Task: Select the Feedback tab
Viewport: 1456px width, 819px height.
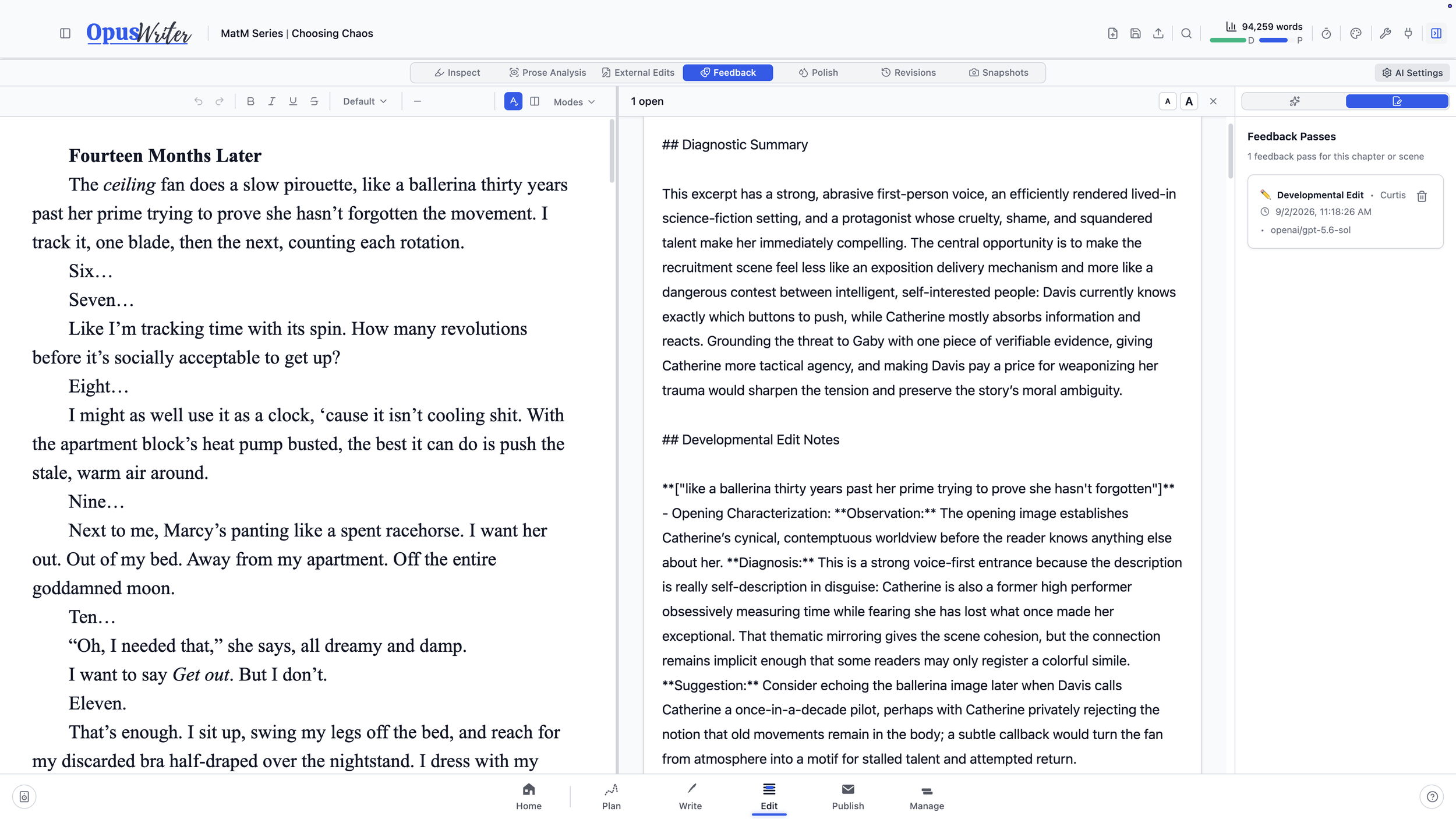Action: pos(728,73)
